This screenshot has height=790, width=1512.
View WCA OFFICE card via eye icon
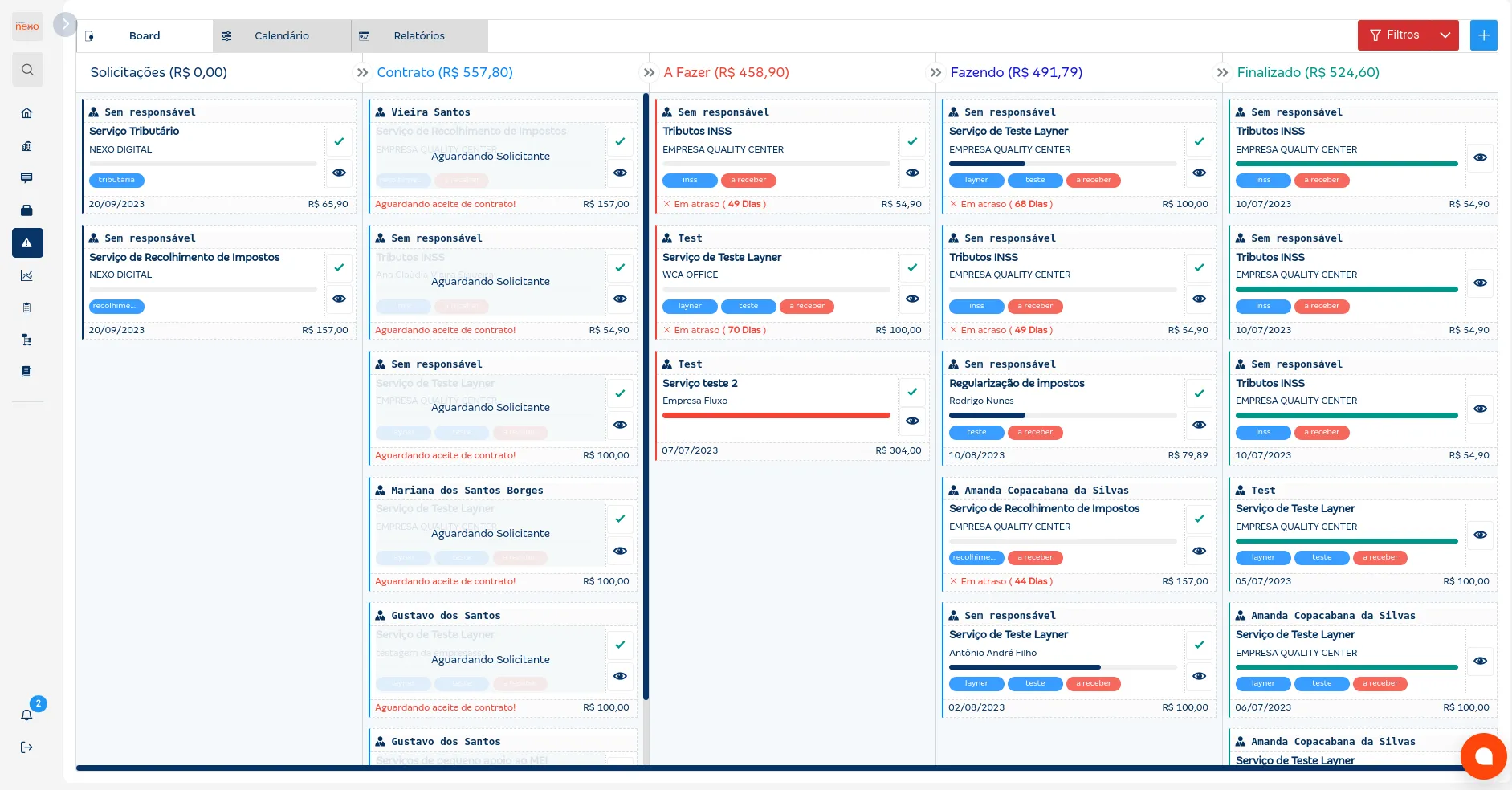pyautogui.click(x=912, y=299)
